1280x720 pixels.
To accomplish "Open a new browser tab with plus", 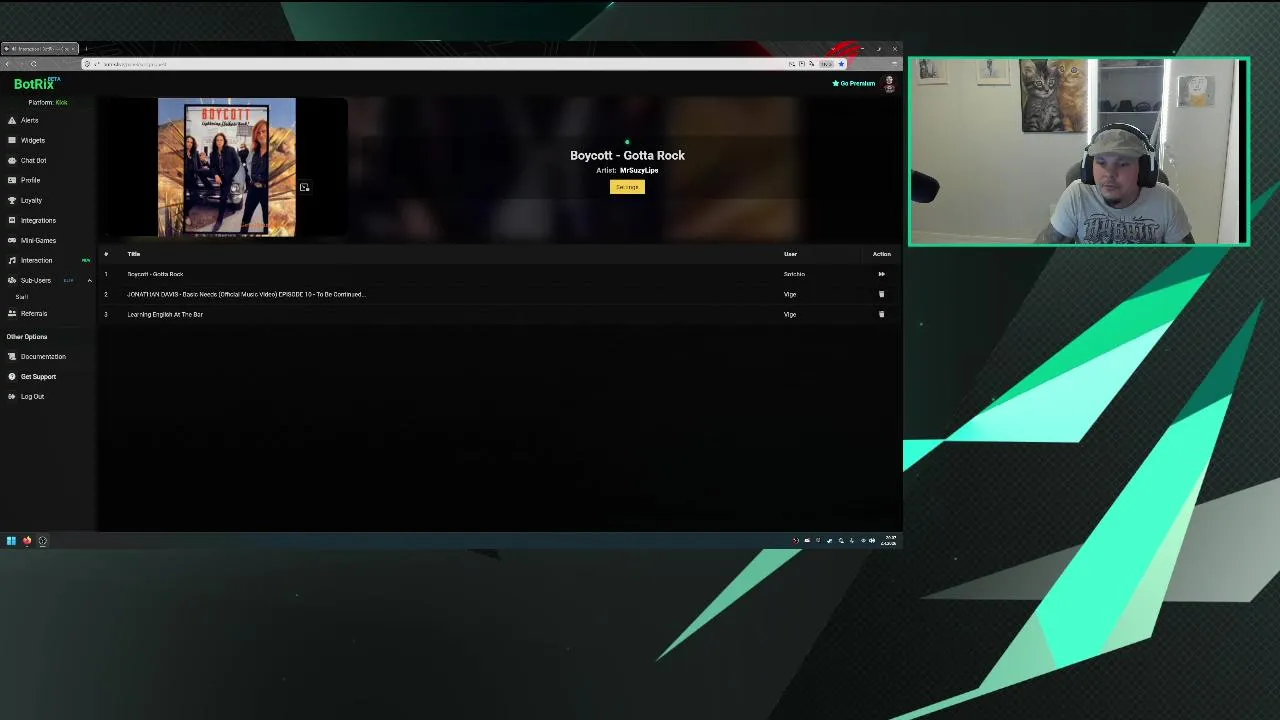I will [x=86, y=49].
